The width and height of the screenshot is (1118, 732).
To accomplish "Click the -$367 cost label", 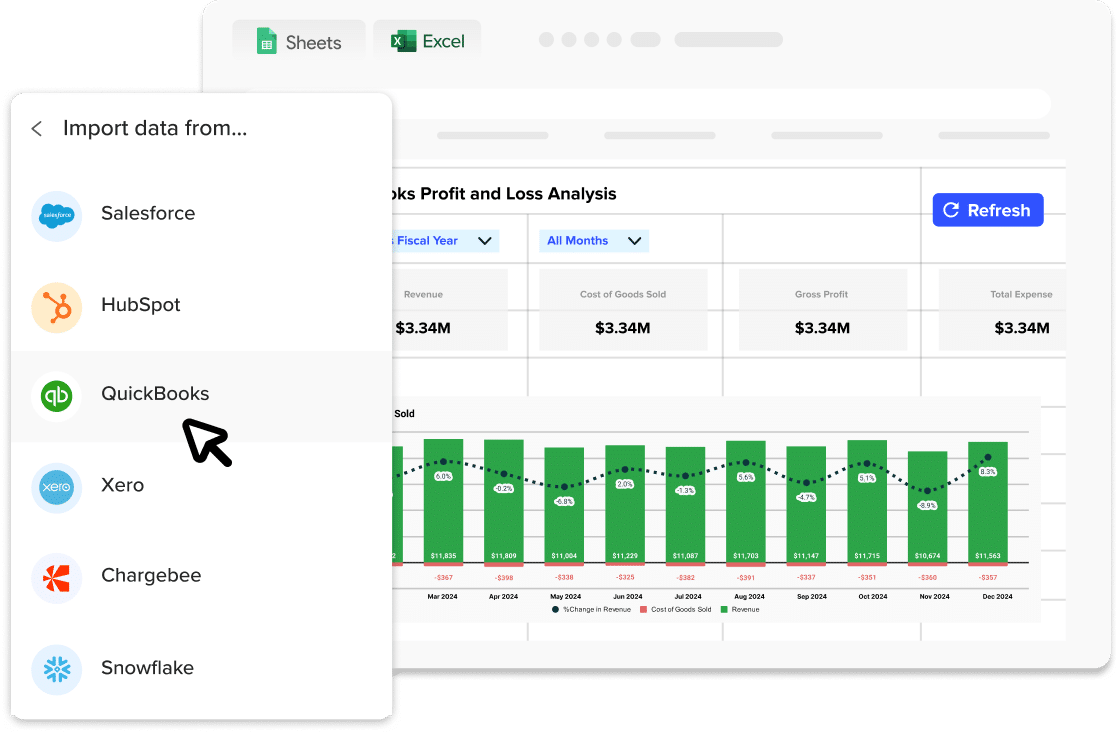I will 443,577.
